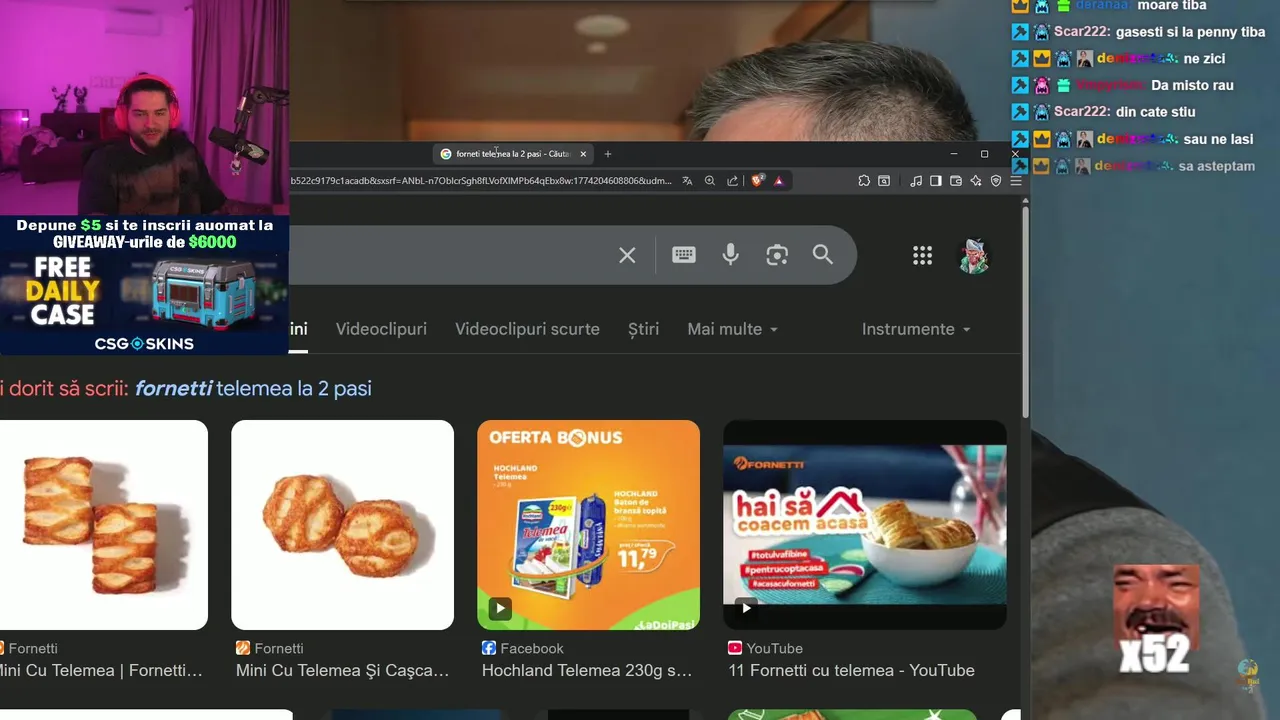
Task: Open Hochland 'Oferta Bonus' video thumbnail
Action: click(x=588, y=525)
